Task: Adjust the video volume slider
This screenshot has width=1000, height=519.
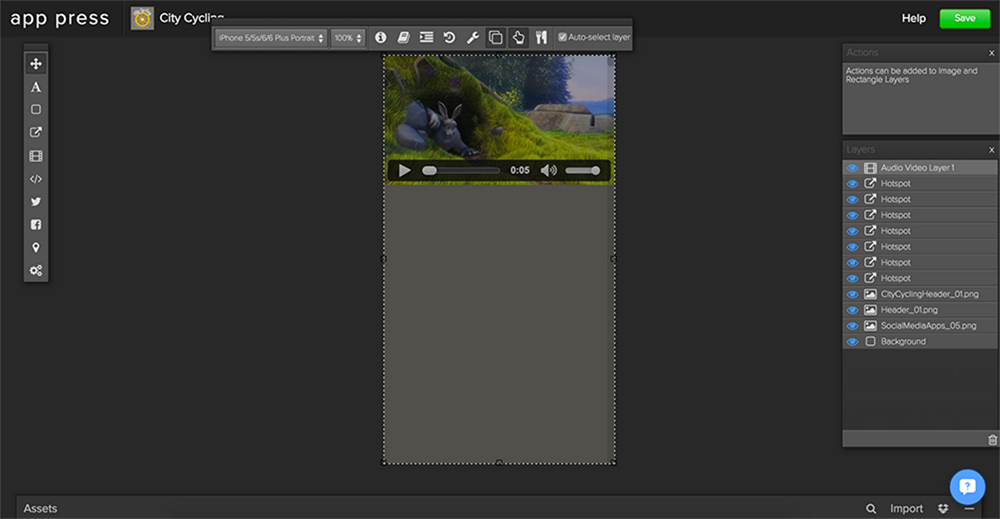Action: tap(583, 170)
